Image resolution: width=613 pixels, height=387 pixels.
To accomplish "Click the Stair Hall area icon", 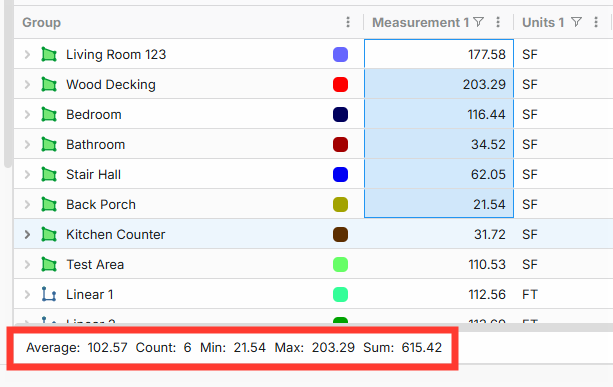I will click(49, 174).
